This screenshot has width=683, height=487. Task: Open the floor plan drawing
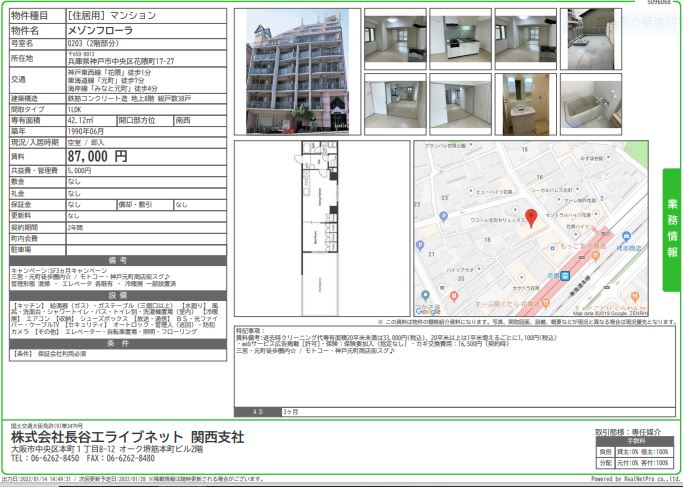point(320,228)
